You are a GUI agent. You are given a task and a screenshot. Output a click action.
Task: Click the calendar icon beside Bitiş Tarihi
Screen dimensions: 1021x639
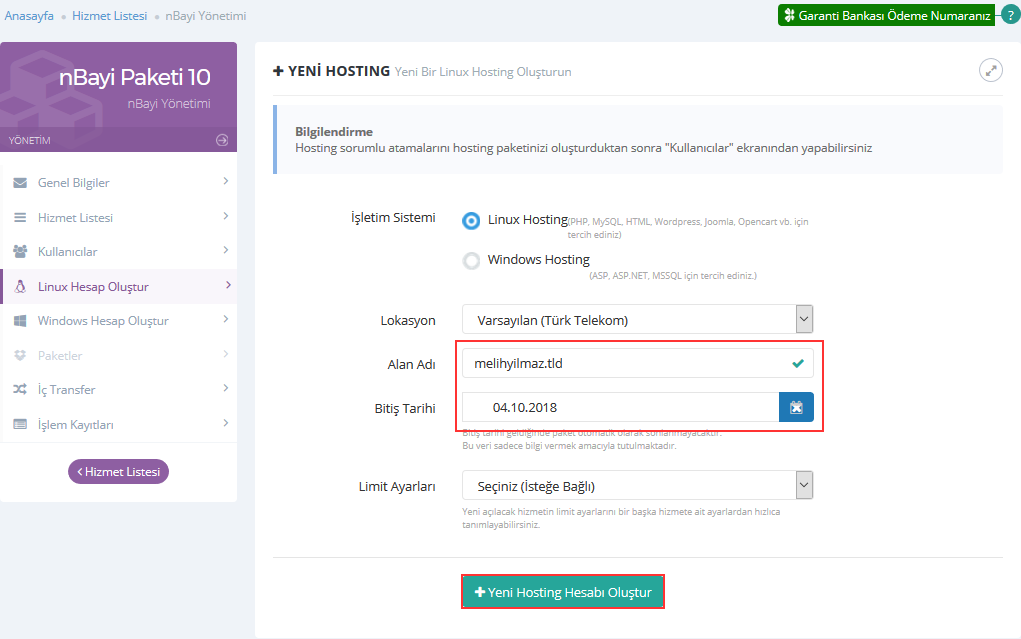796,407
